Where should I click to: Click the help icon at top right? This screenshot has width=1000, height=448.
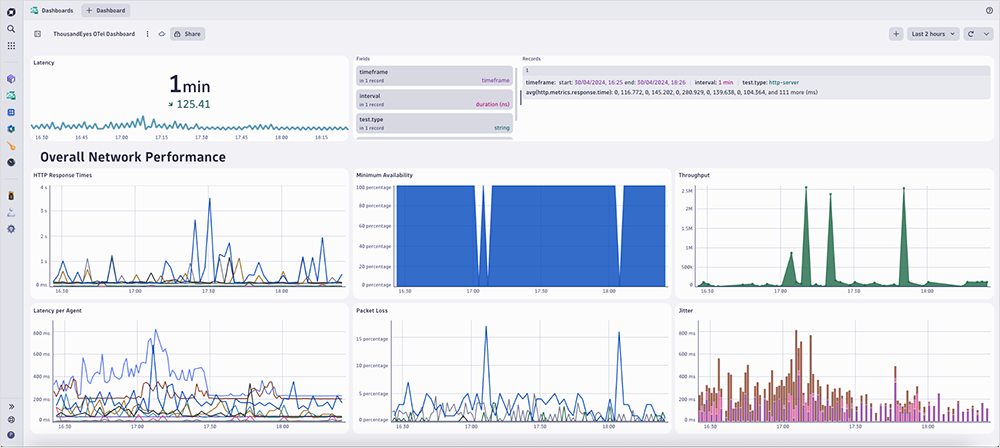coord(989,10)
